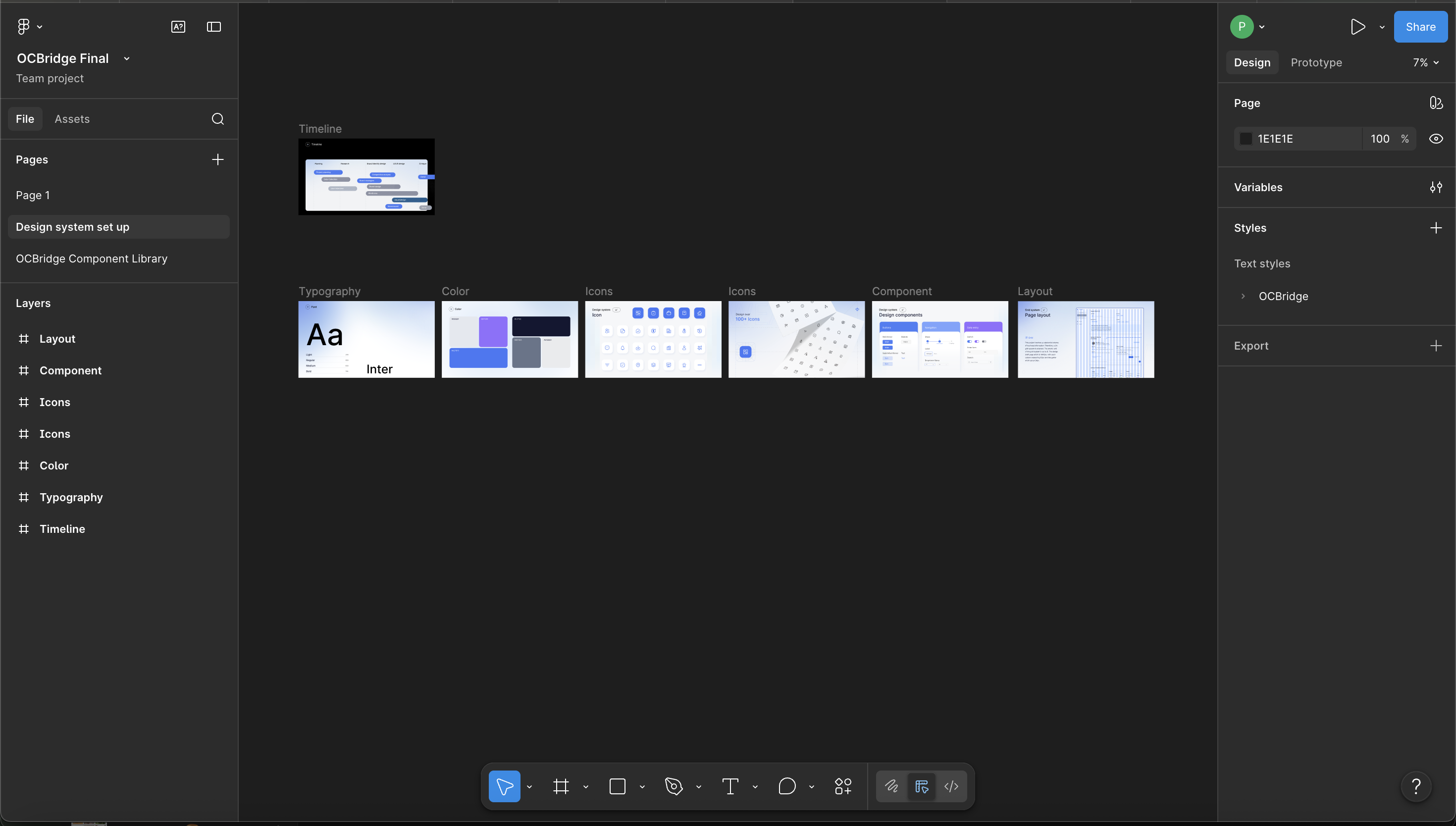Select the Typography frame thumbnail
This screenshot has height=826, width=1456.
[x=366, y=339]
